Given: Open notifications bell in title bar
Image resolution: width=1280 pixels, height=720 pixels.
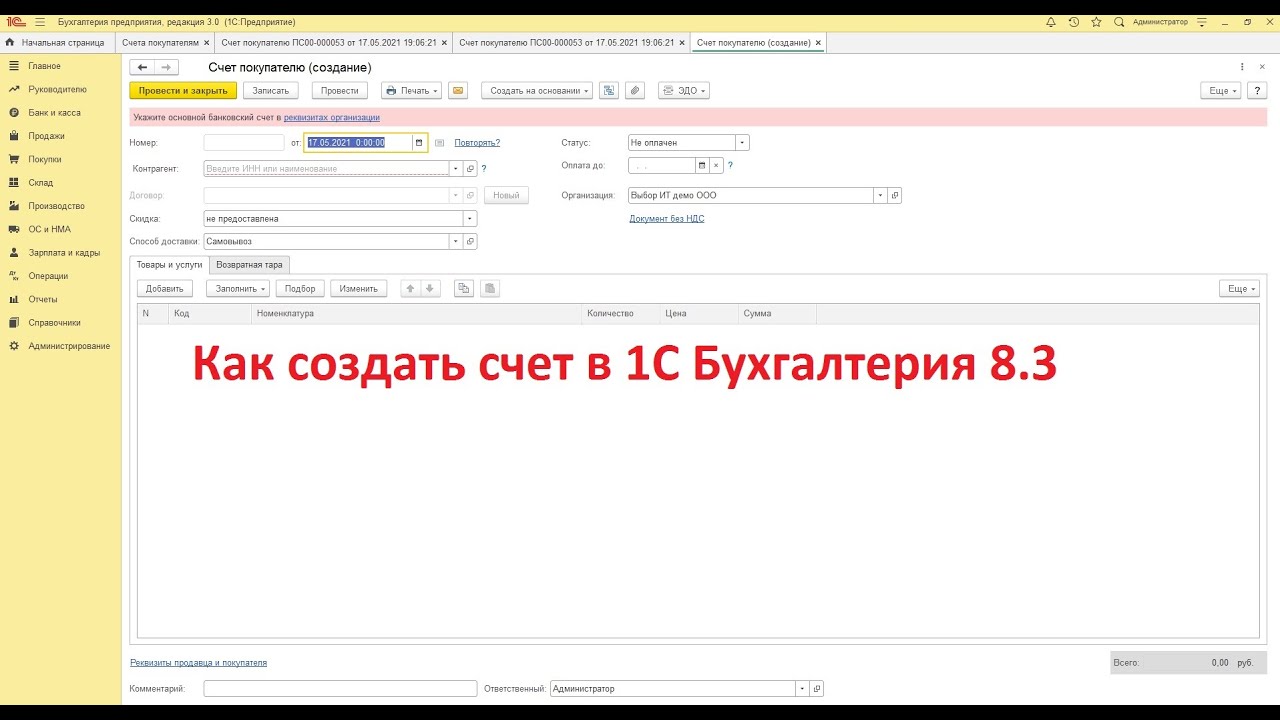Looking at the screenshot, I should point(1051,21).
